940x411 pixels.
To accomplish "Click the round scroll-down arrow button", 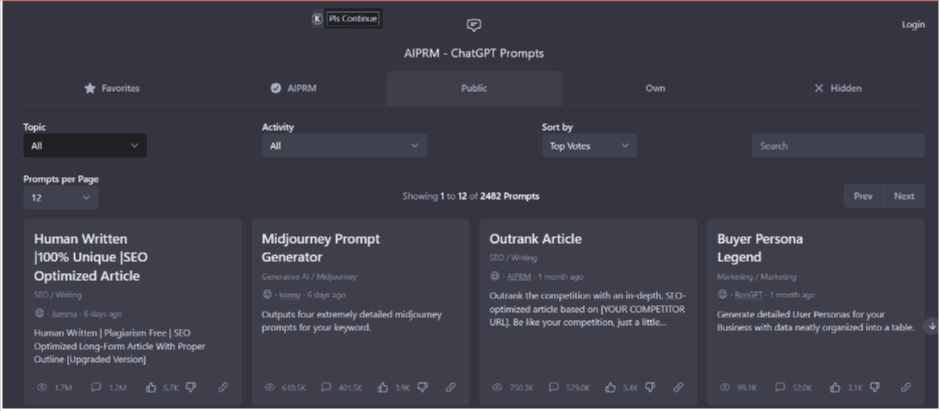I will point(932,326).
